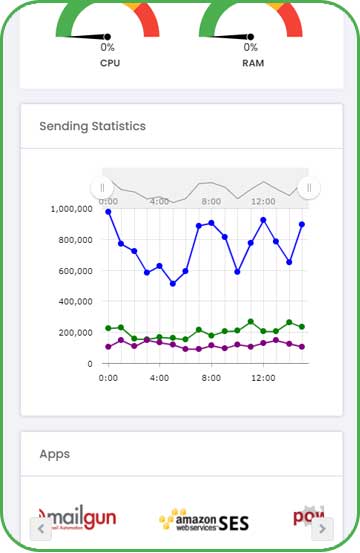Click the carousel next arrow
The image size is (360, 553).
coord(322,528)
